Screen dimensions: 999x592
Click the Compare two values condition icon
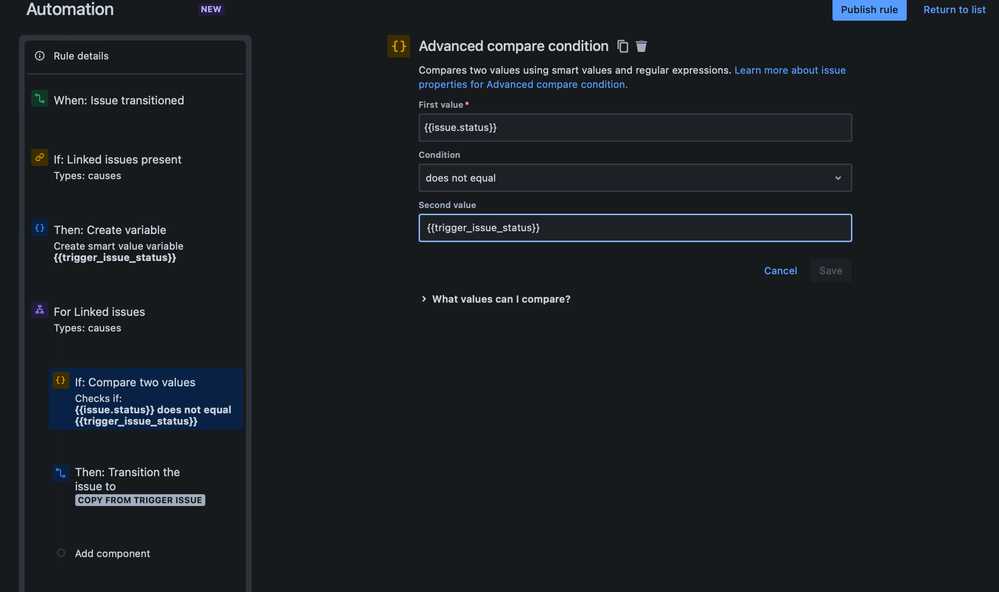coord(60,381)
